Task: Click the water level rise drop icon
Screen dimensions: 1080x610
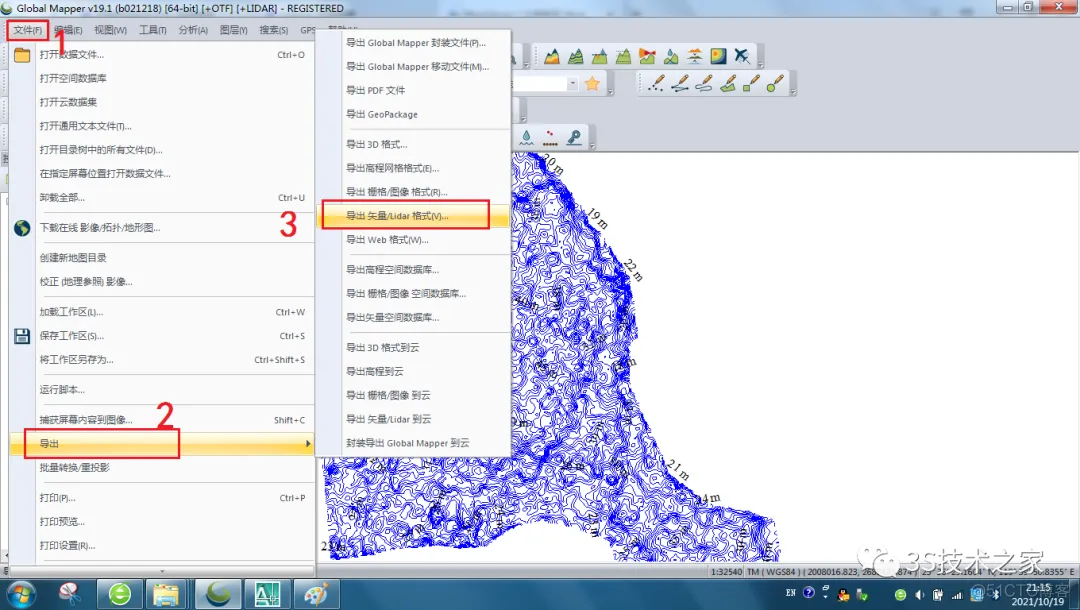Action: coord(526,137)
